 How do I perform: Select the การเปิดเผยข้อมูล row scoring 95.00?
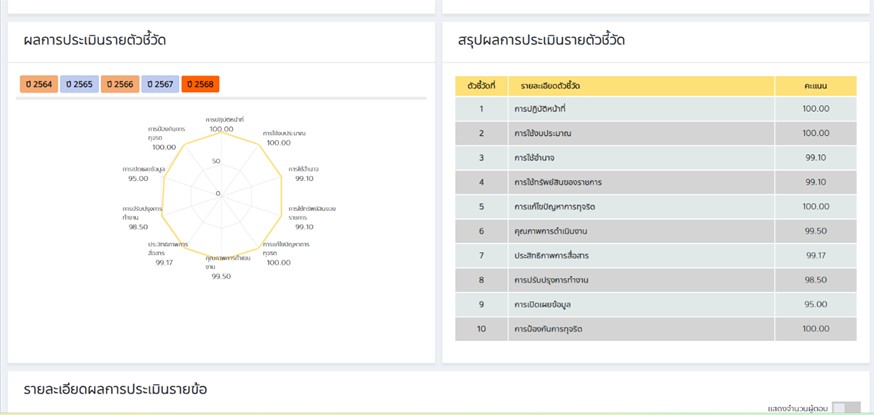(x=656, y=305)
